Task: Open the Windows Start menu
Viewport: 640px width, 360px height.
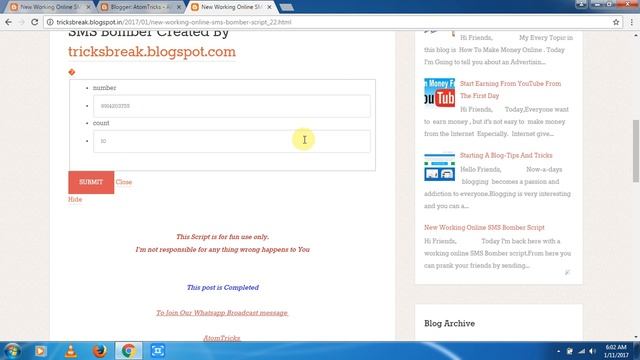Action: [12, 351]
